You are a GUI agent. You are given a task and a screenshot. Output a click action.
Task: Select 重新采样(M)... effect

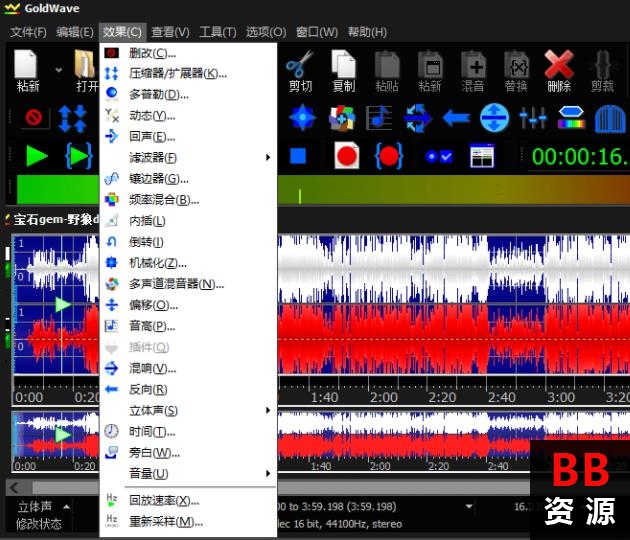click(188, 522)
